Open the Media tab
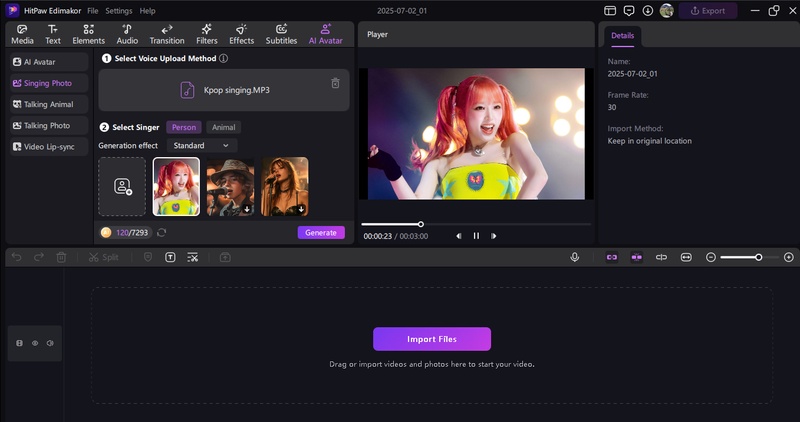800x422 pixels. coord(22,34)
